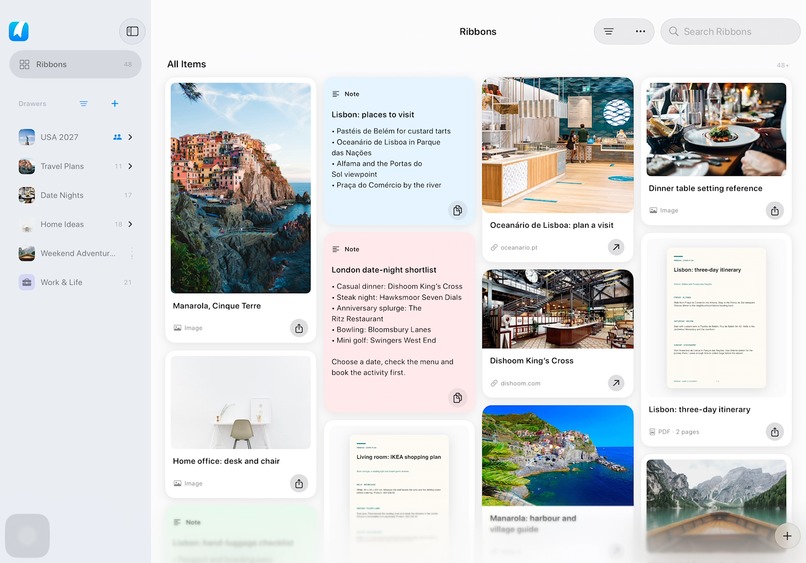Click the Drawers section label
806x563 pixels.
(x=32, y=104)
